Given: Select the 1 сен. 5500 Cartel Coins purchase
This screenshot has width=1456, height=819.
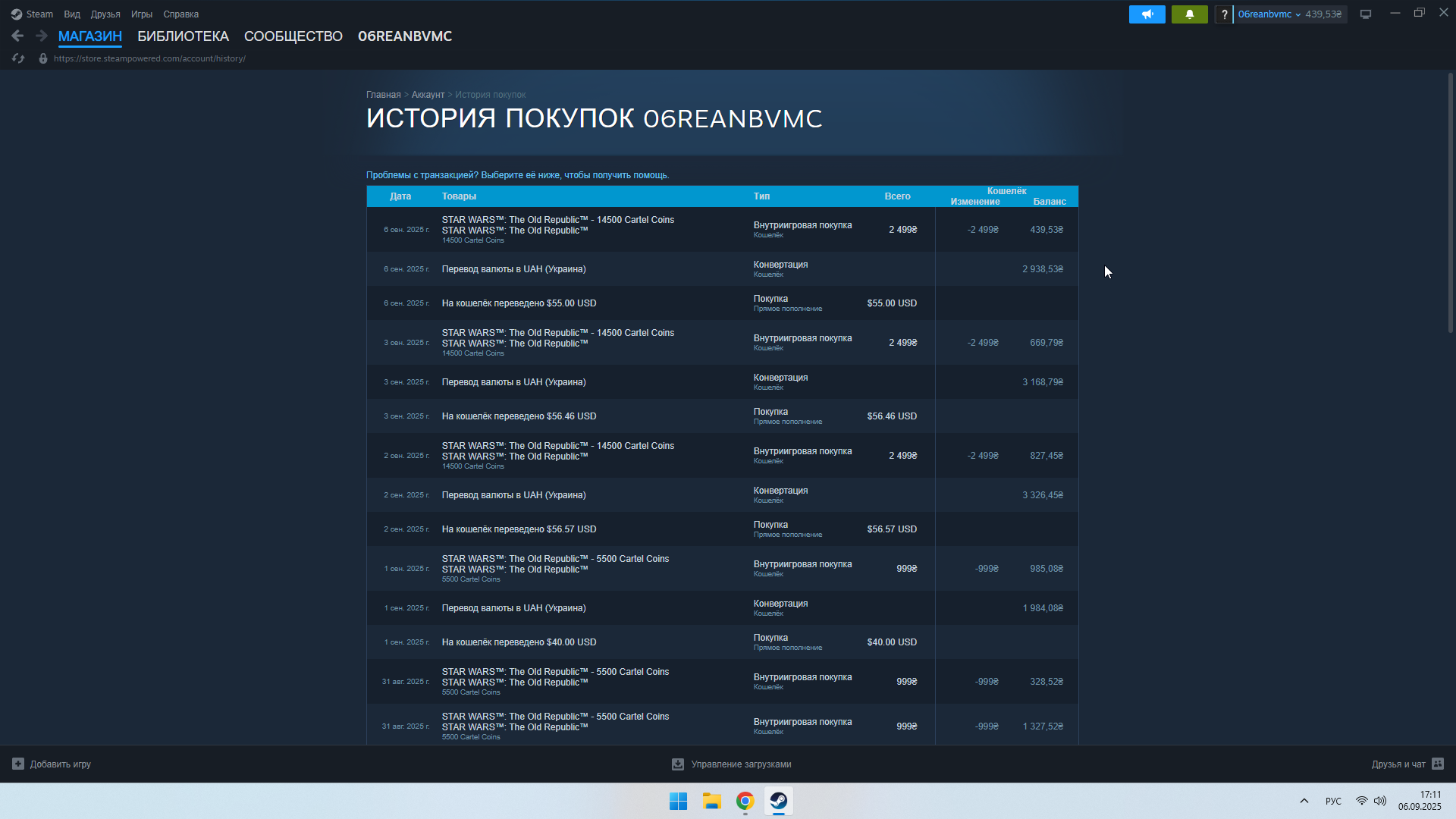Looking at the screenshot, I should [x=722, y=569].
